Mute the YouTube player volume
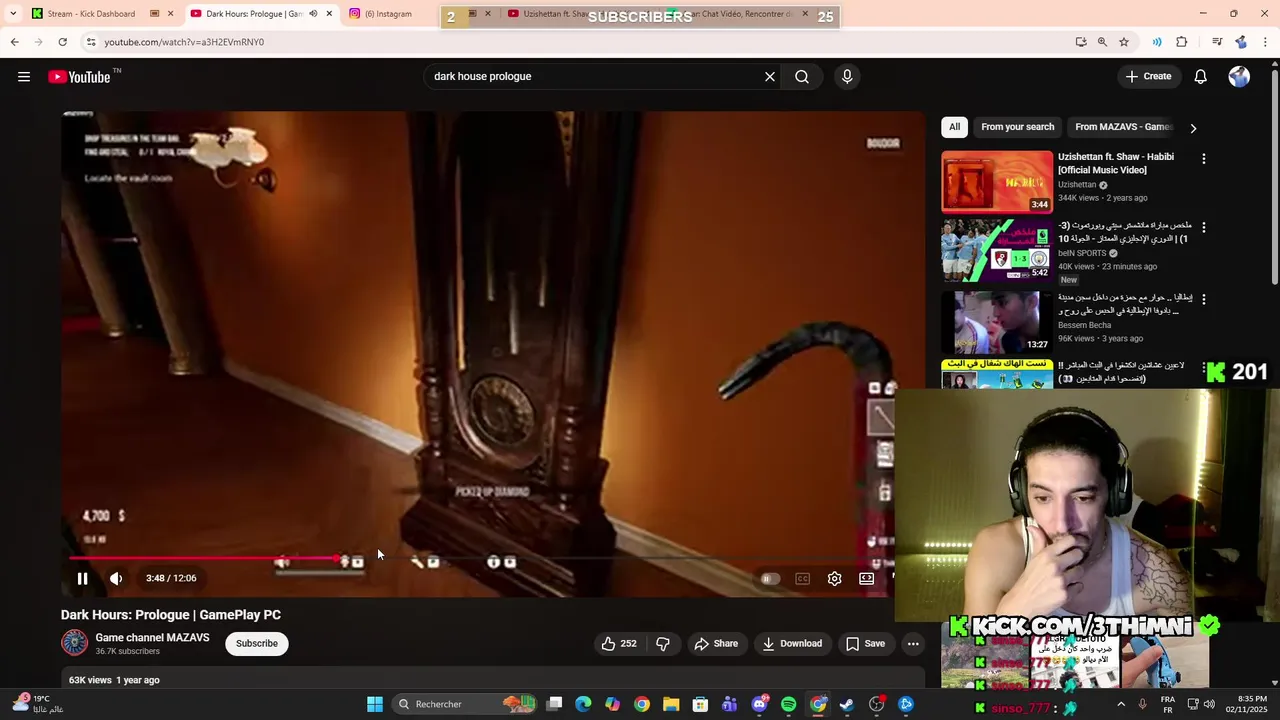 click(x=116, y=578)
